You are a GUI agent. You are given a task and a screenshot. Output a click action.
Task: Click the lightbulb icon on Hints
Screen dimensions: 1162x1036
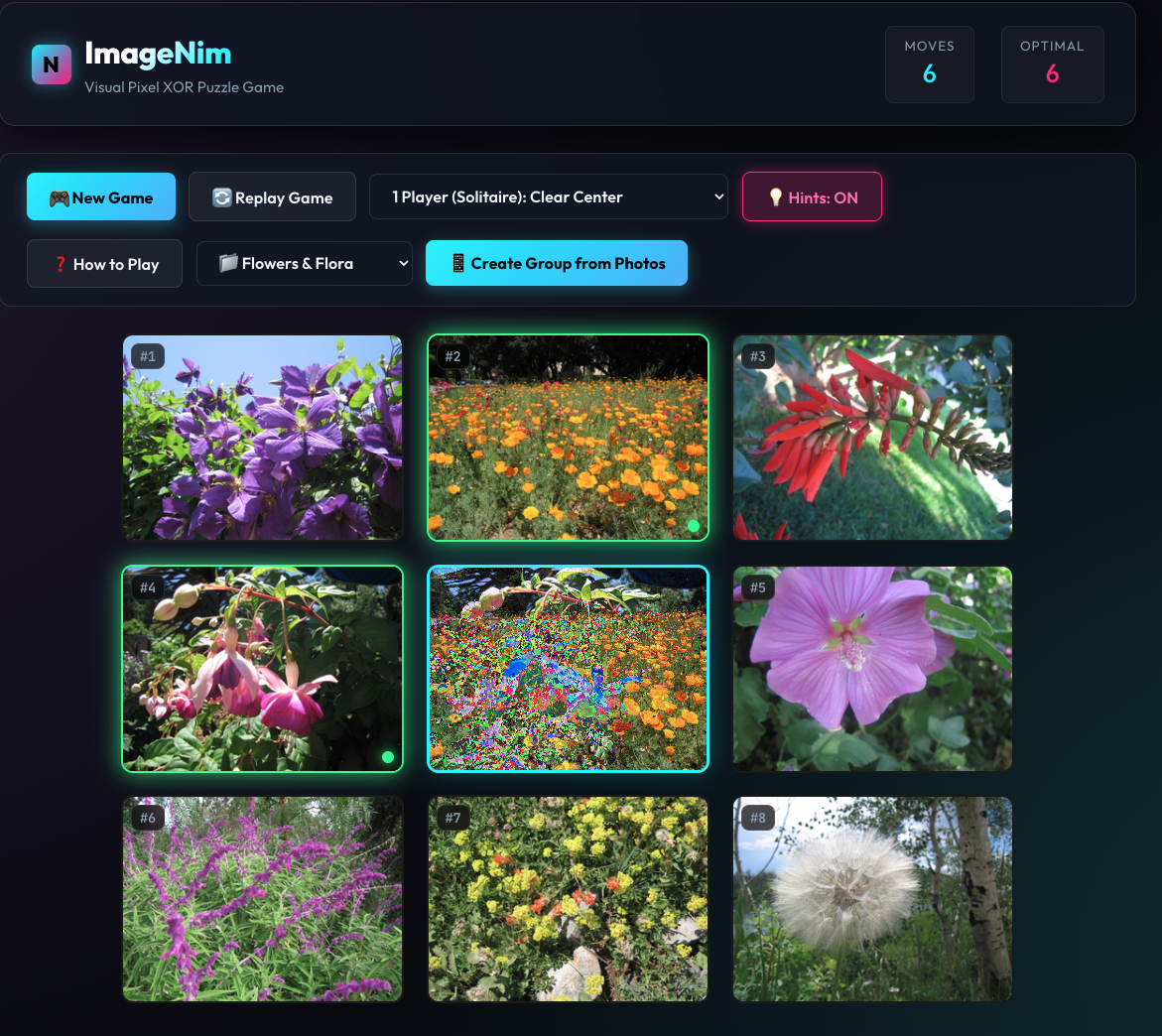tap(775, 197)
